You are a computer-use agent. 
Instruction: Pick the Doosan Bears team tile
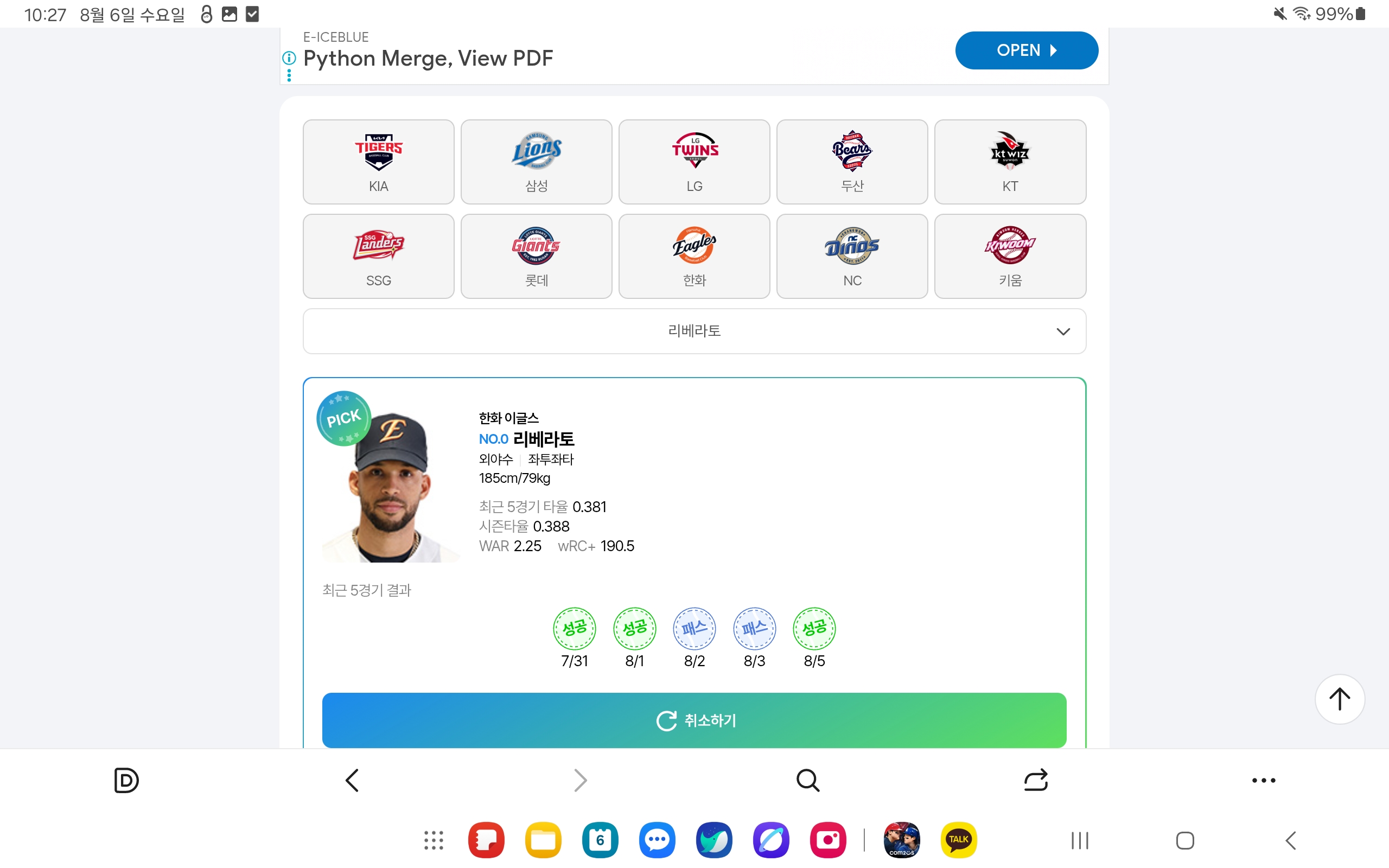click(852, 162)
